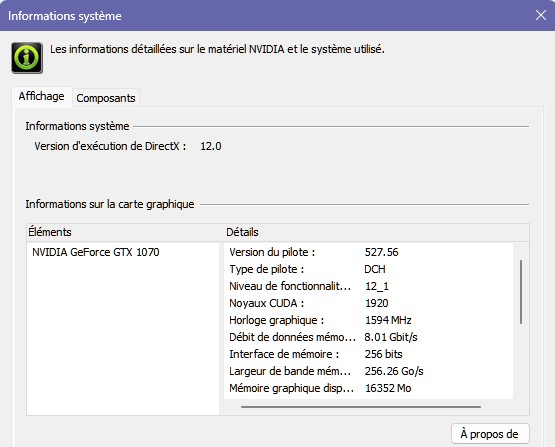Click the driver version value 527.56
Image resolution: width=555 pixels, height=447 pixels.
coord(382,252)
